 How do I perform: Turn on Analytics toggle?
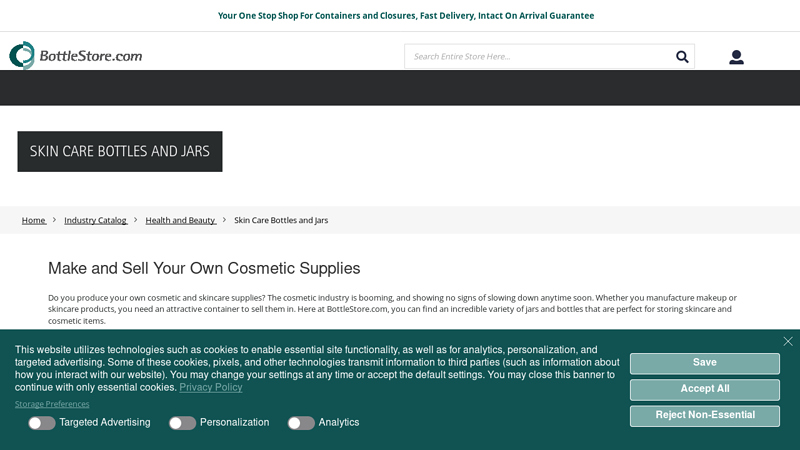tap(301, 423)
